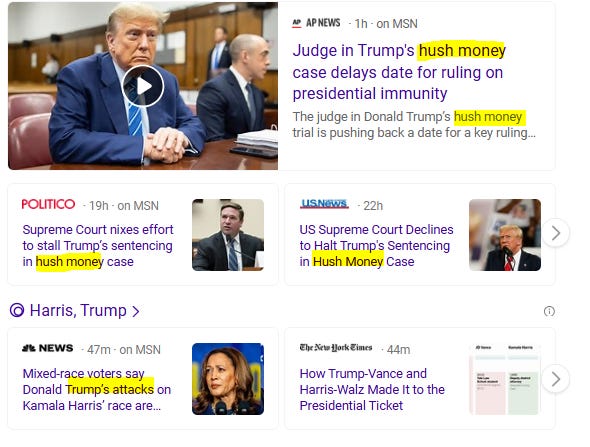Click the circular Harris, Trump topic icon

[x=17, y=310]
